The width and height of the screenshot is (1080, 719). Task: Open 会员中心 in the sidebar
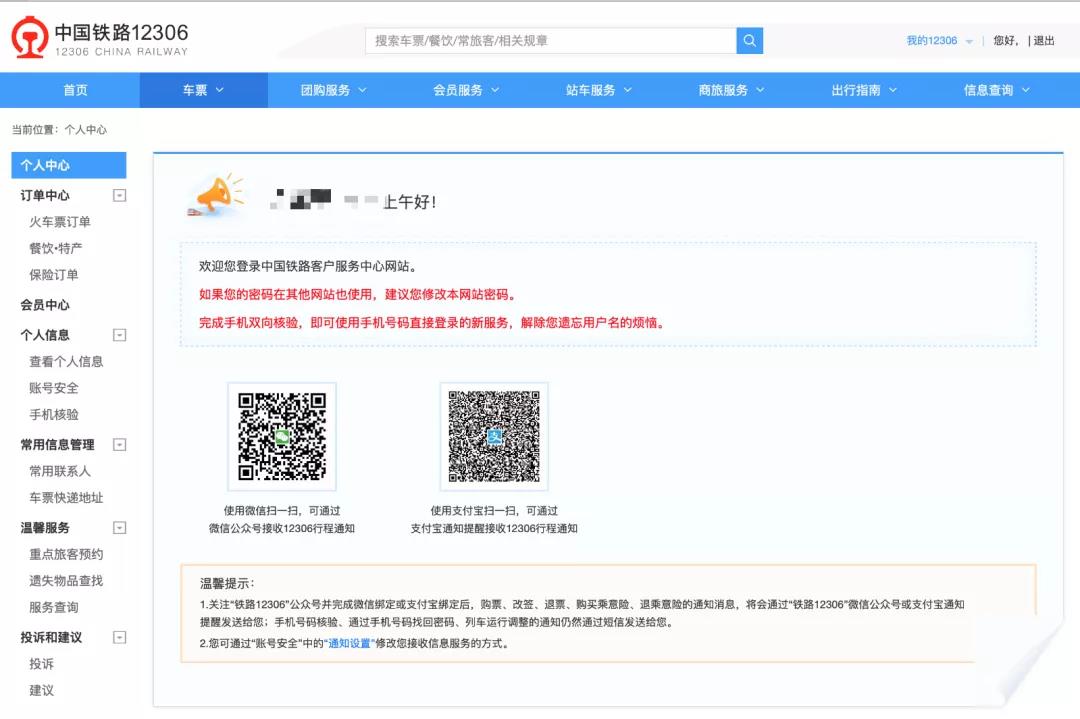click(45, 304)
